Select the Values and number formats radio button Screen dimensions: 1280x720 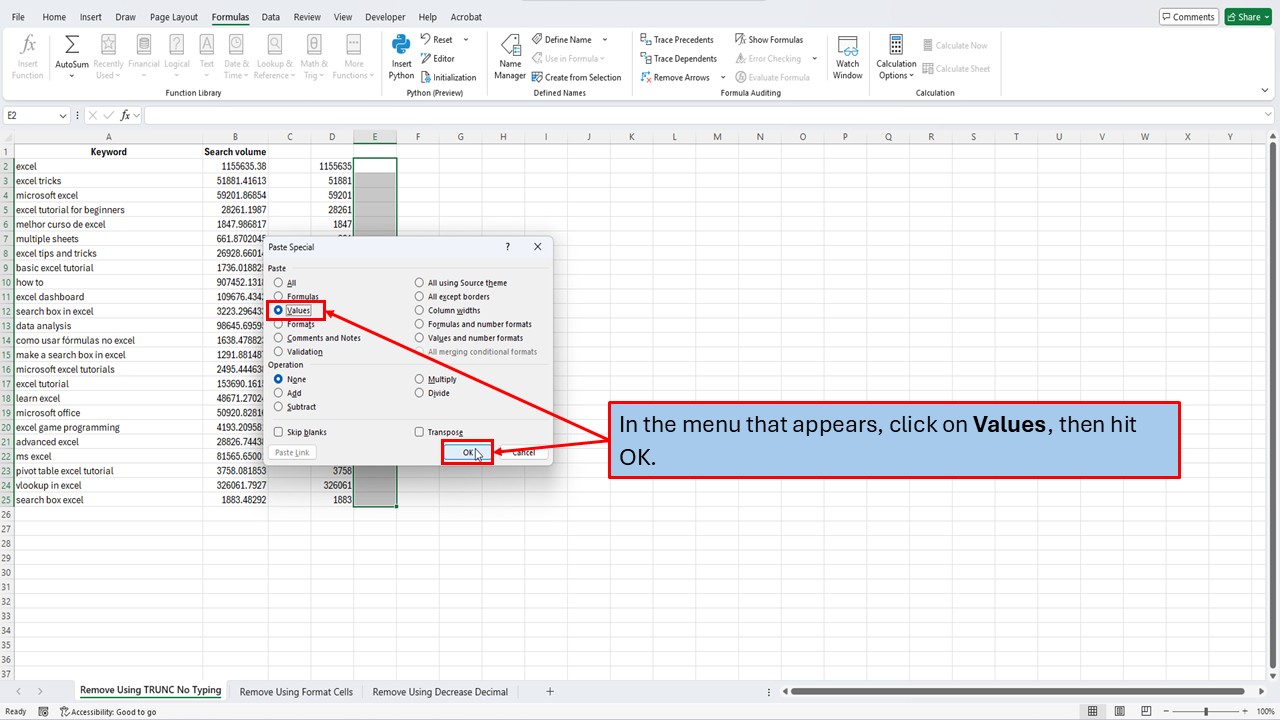[x=419, y=337]
